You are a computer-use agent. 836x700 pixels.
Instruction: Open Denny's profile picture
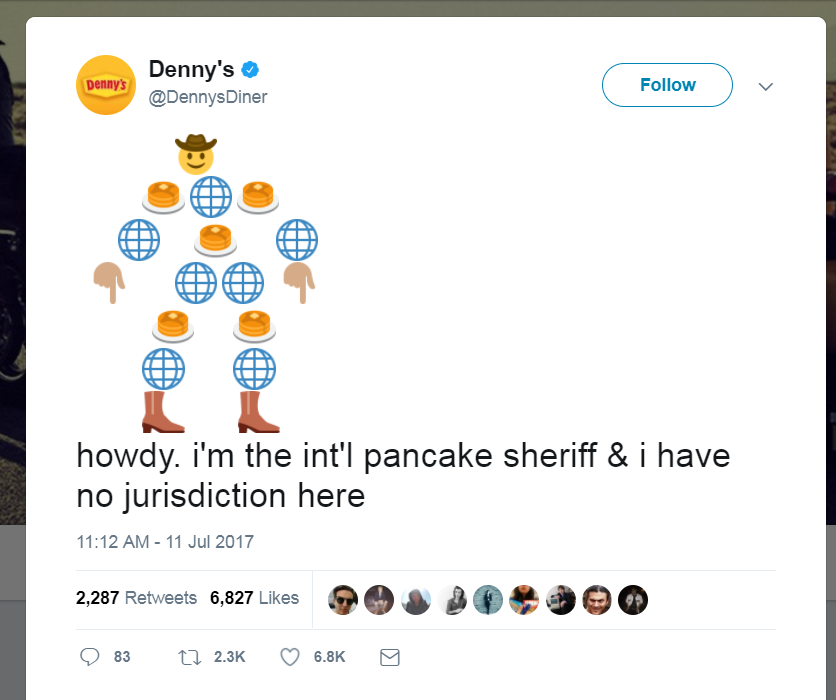tap(105, 85)
